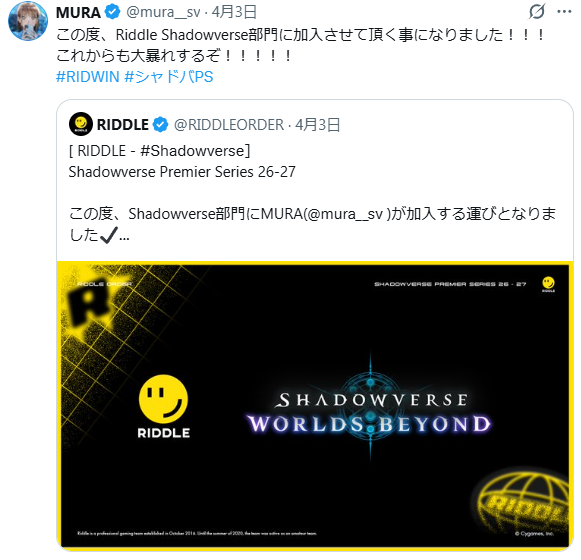Click the #Shadowverse hashtag in quoted tweet
The image size is (581, 560).
coord(192,151)
